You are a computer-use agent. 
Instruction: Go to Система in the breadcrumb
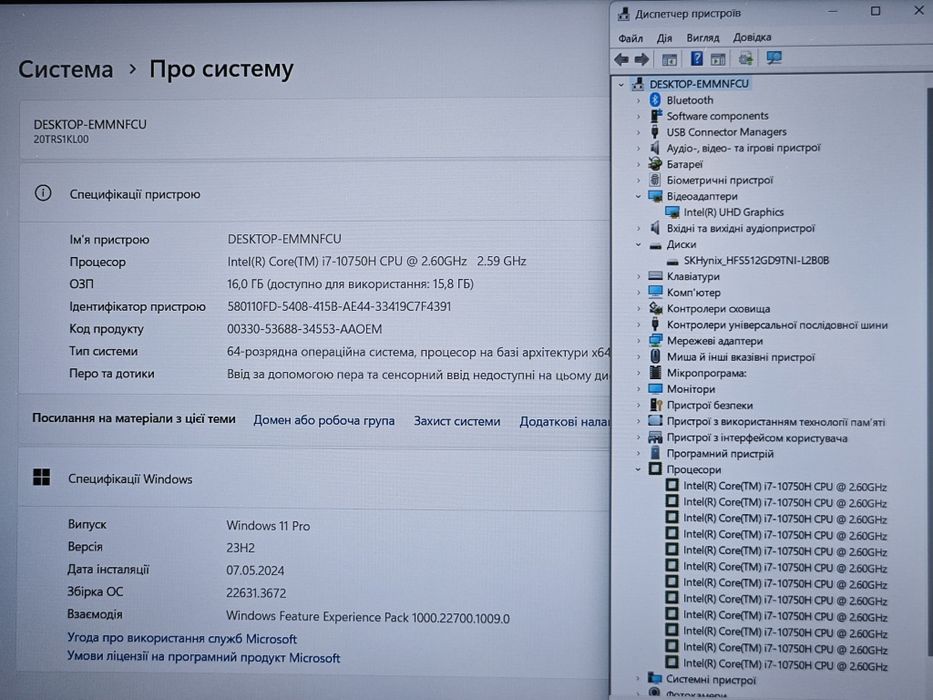click(x=65, y=69)
